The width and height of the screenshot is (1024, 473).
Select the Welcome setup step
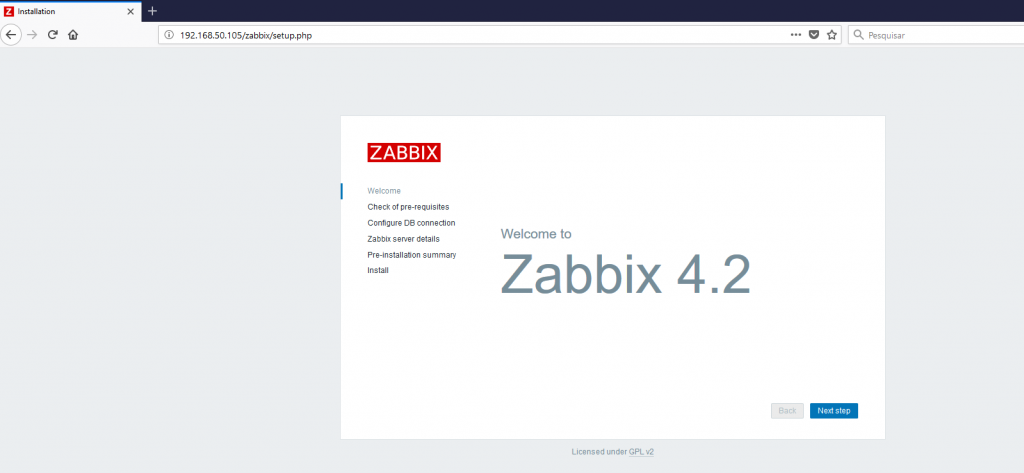point(384,191)
